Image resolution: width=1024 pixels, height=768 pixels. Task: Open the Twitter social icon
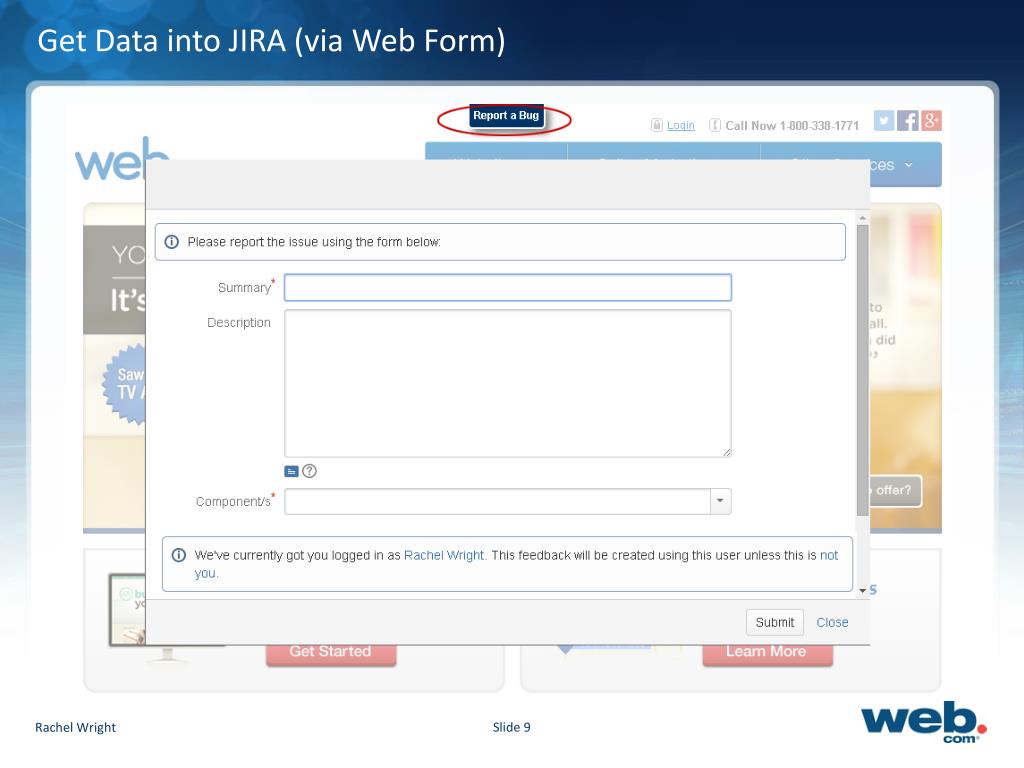pos(884,120)
